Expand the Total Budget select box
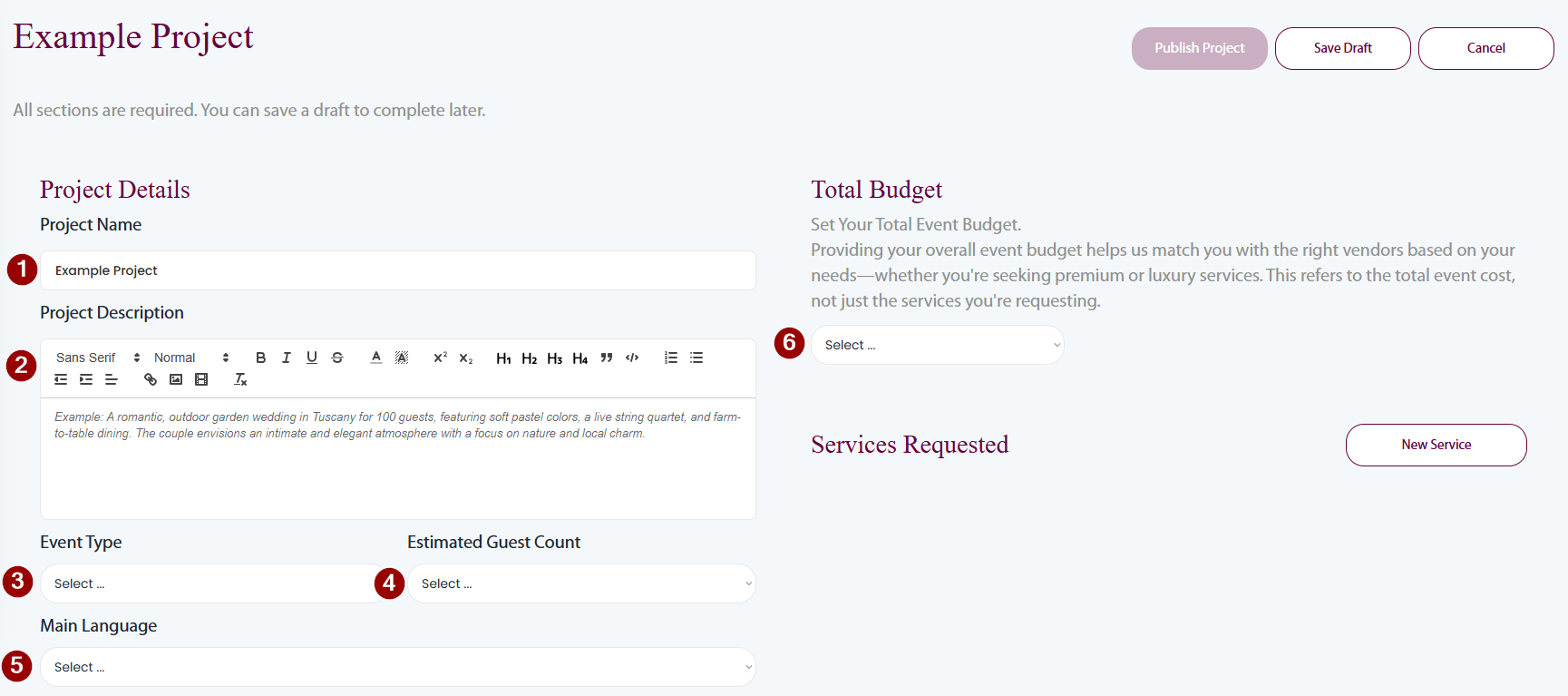This screenshot has width=1568, height=696. click(937, 345)
